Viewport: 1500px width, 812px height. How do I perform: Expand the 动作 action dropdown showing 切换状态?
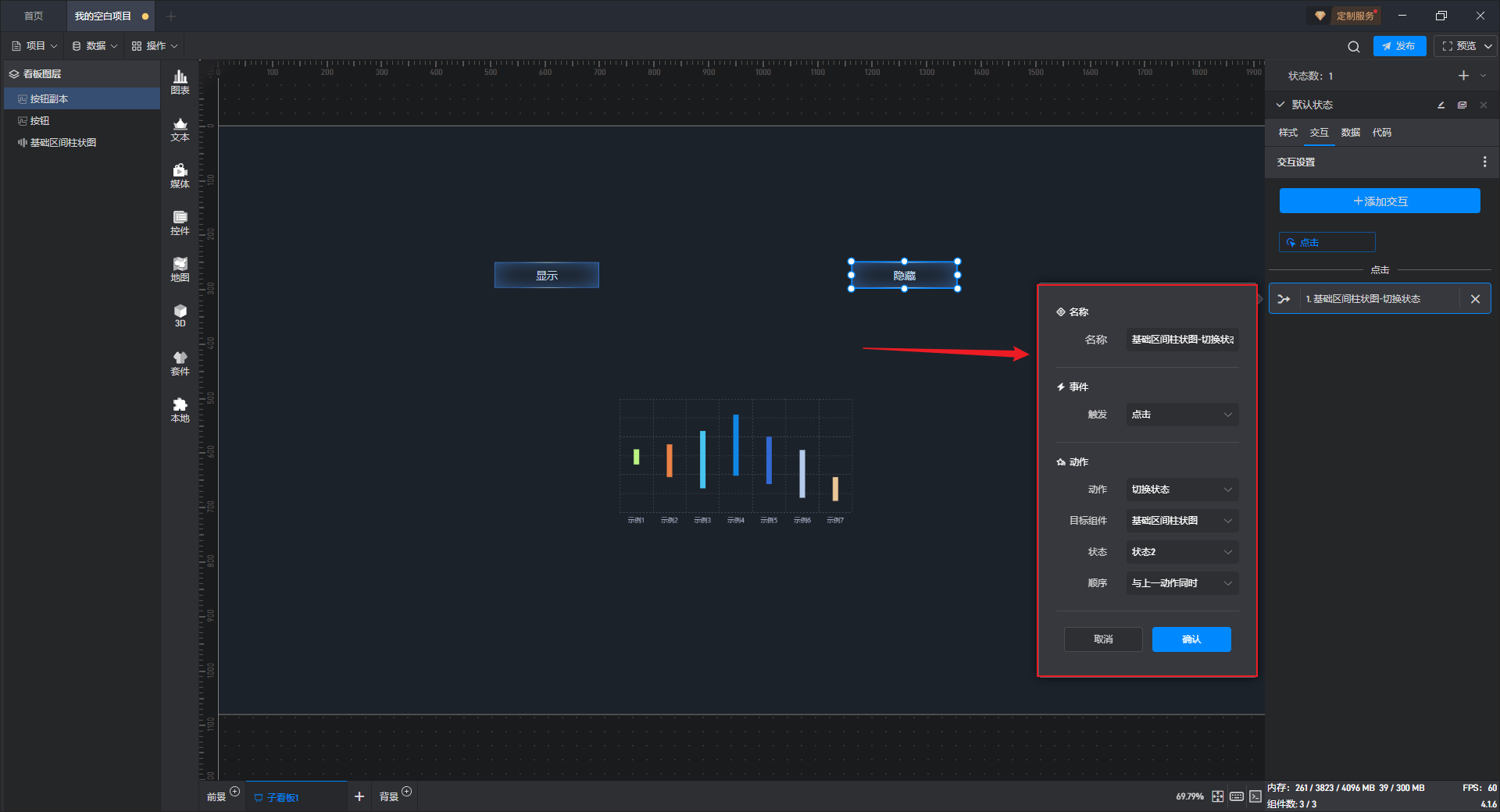[x=1182, y=490]
